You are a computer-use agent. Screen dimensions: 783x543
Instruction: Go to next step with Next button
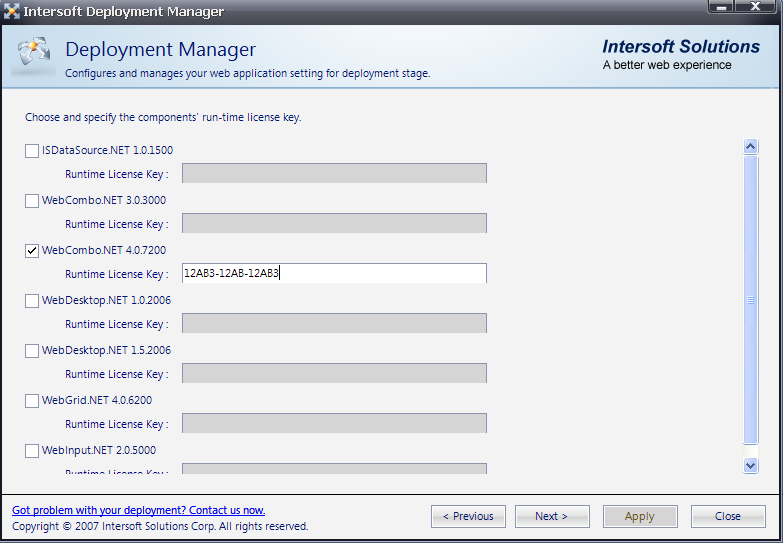pyautogui.click(x=552, y=516)
